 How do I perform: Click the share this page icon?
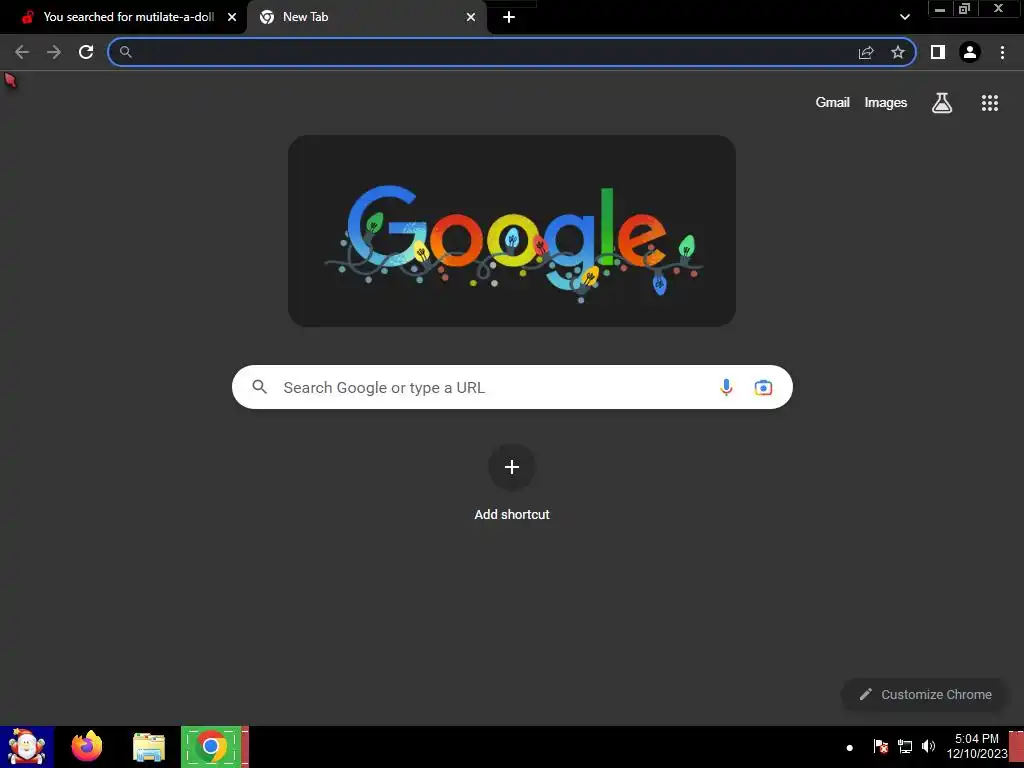click(x=866, y=52)
